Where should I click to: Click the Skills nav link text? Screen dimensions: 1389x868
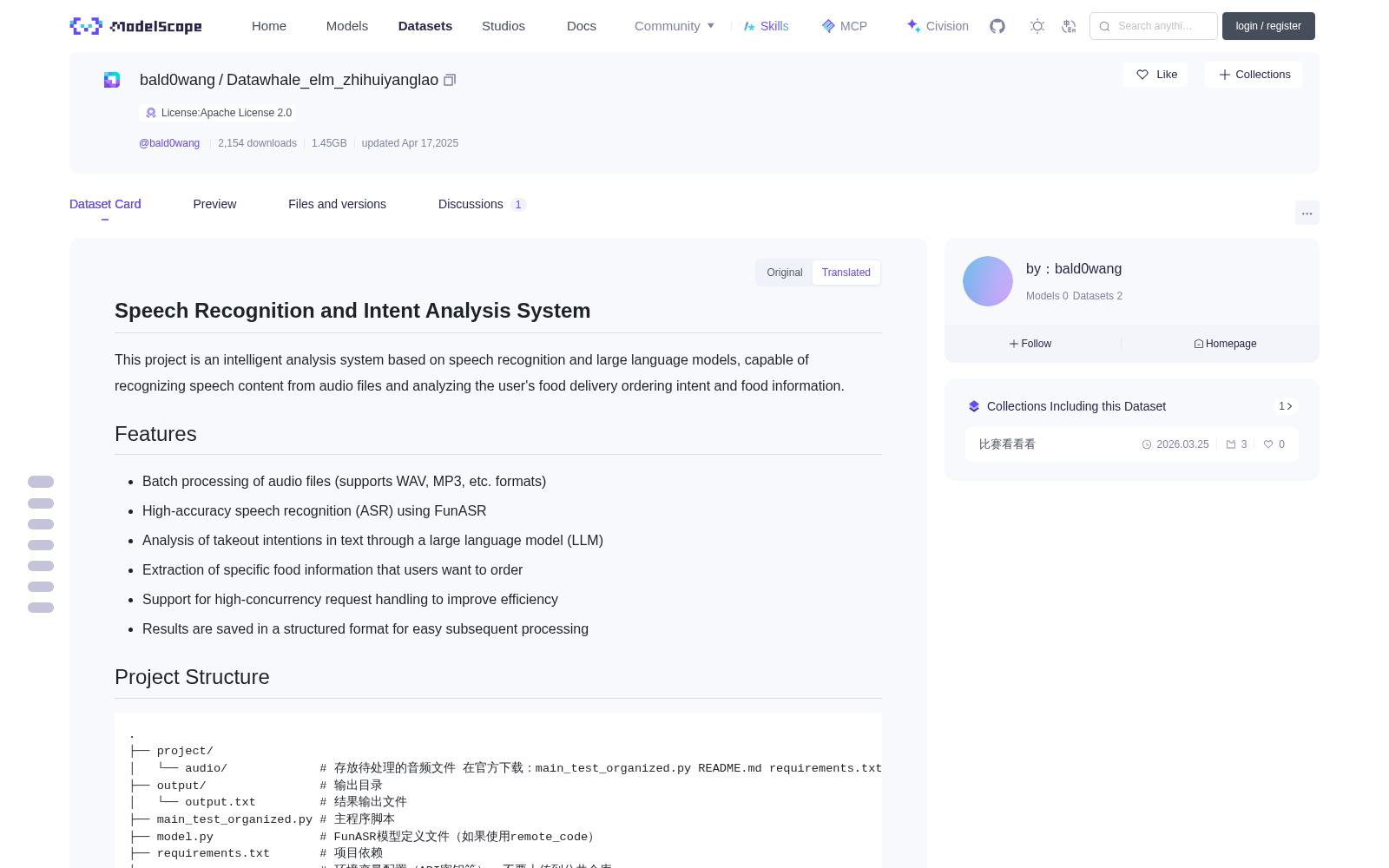point(774,26)
